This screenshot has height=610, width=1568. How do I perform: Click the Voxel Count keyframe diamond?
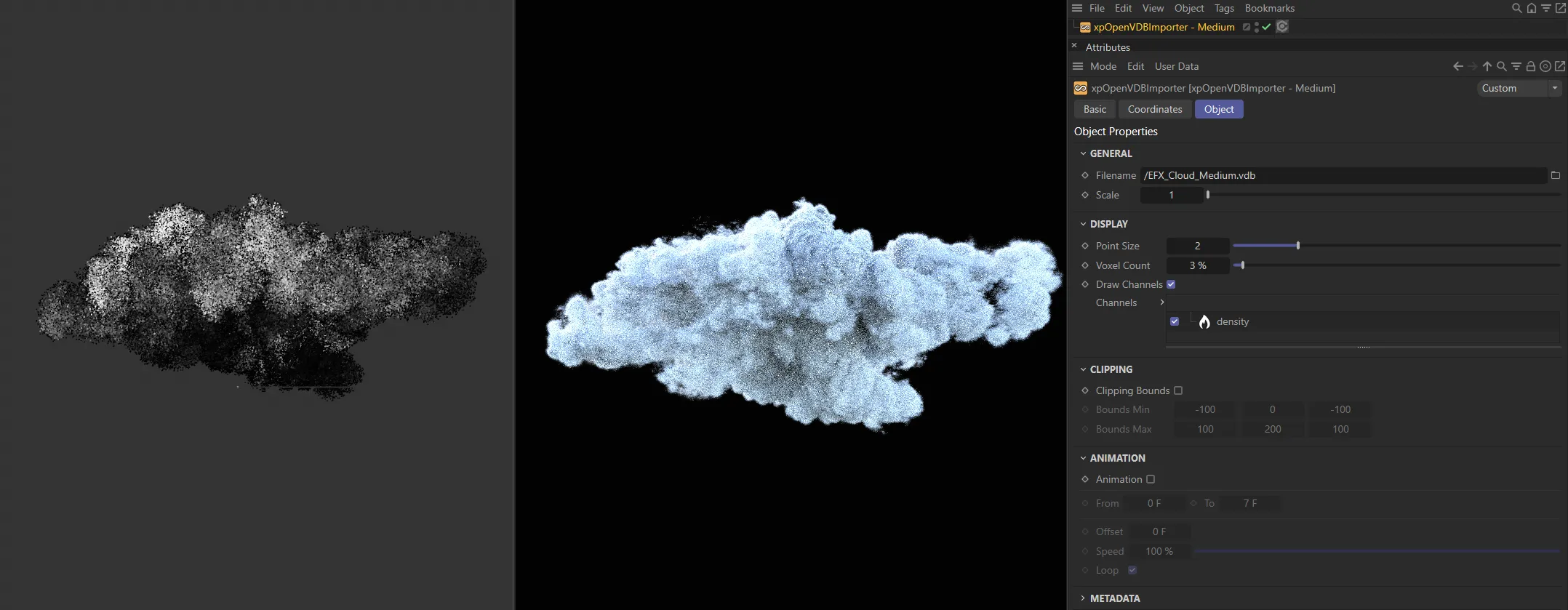pos(1085,265)
